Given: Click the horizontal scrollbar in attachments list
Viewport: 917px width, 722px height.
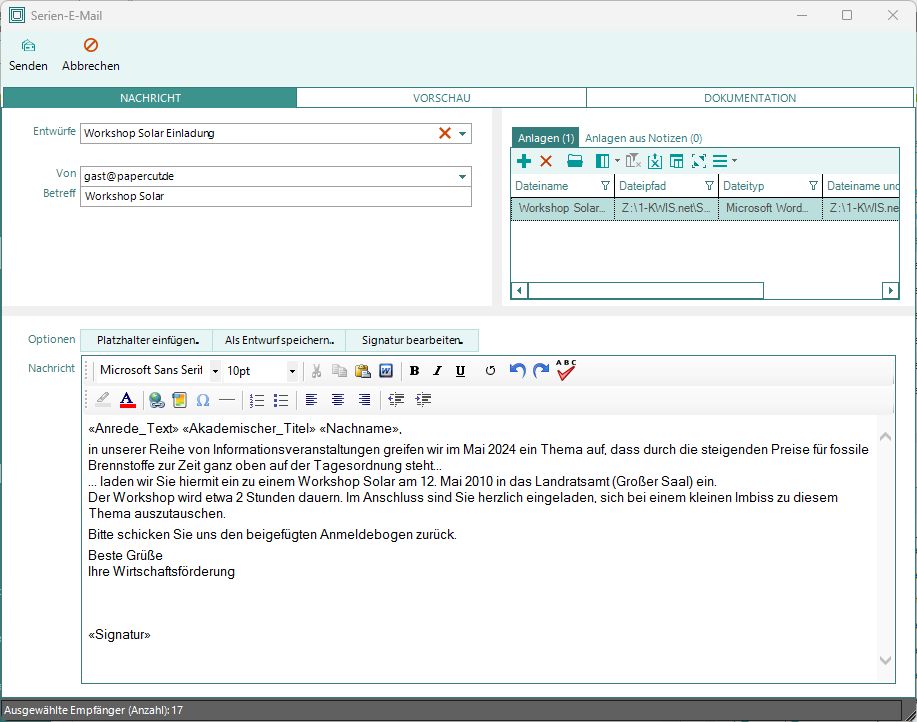Looking at the screenshot, I should point(646,290).
